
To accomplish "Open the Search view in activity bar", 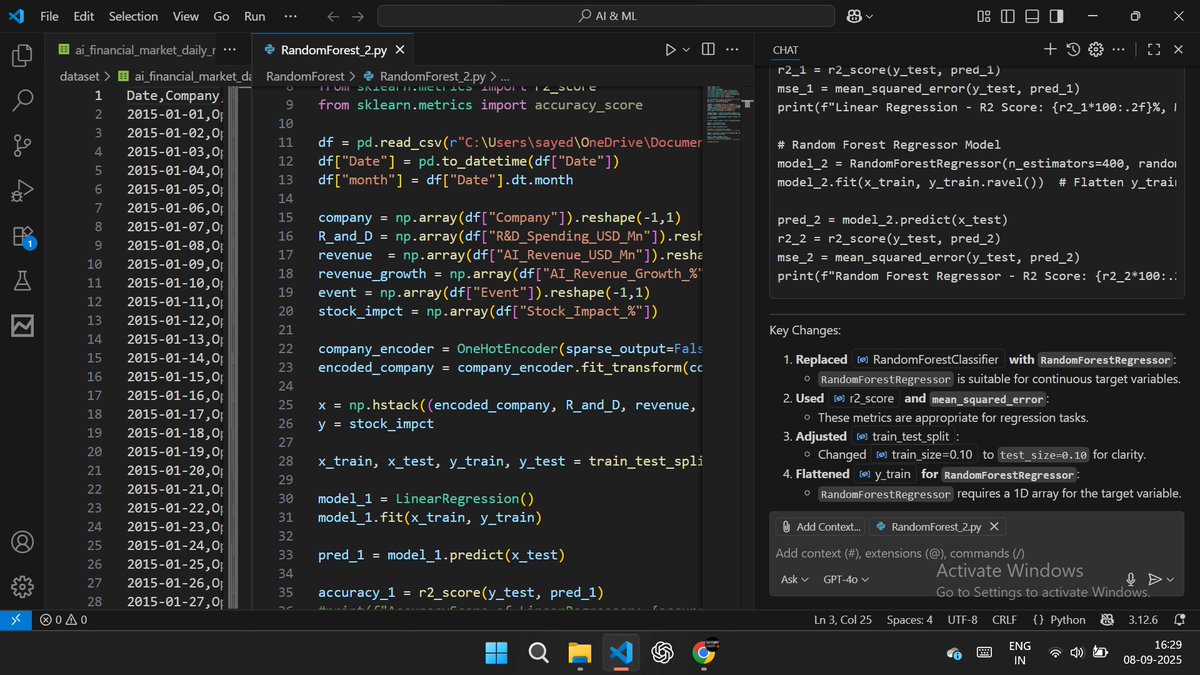I will tap(21, 100).
